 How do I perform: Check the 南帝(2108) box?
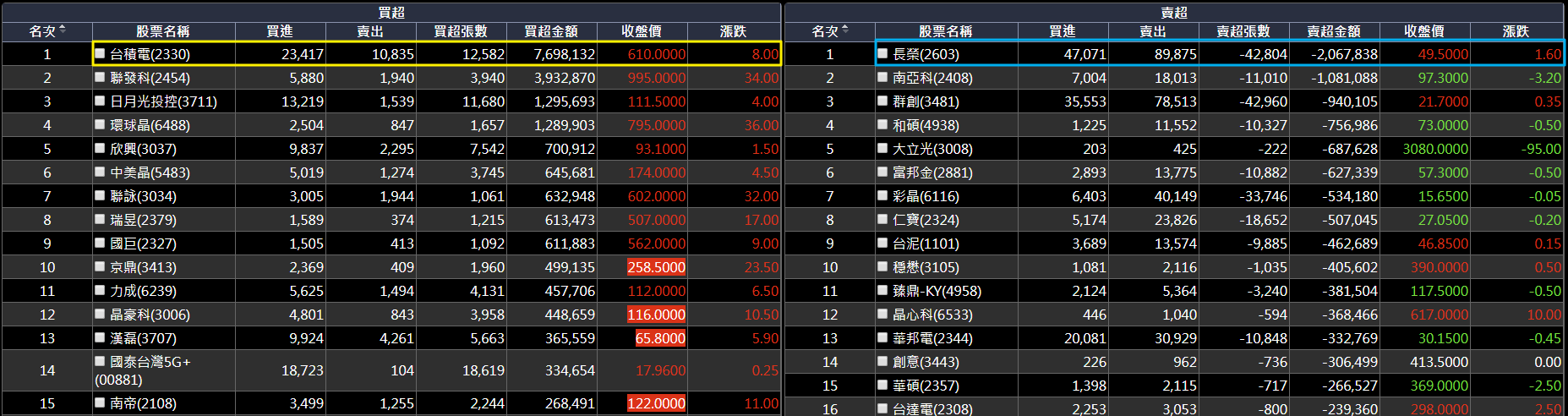[101, 402]
